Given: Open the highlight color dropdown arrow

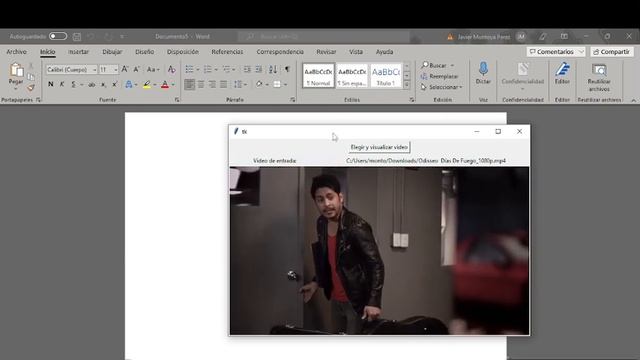Looking at the screenshot, I should (155, 85).
